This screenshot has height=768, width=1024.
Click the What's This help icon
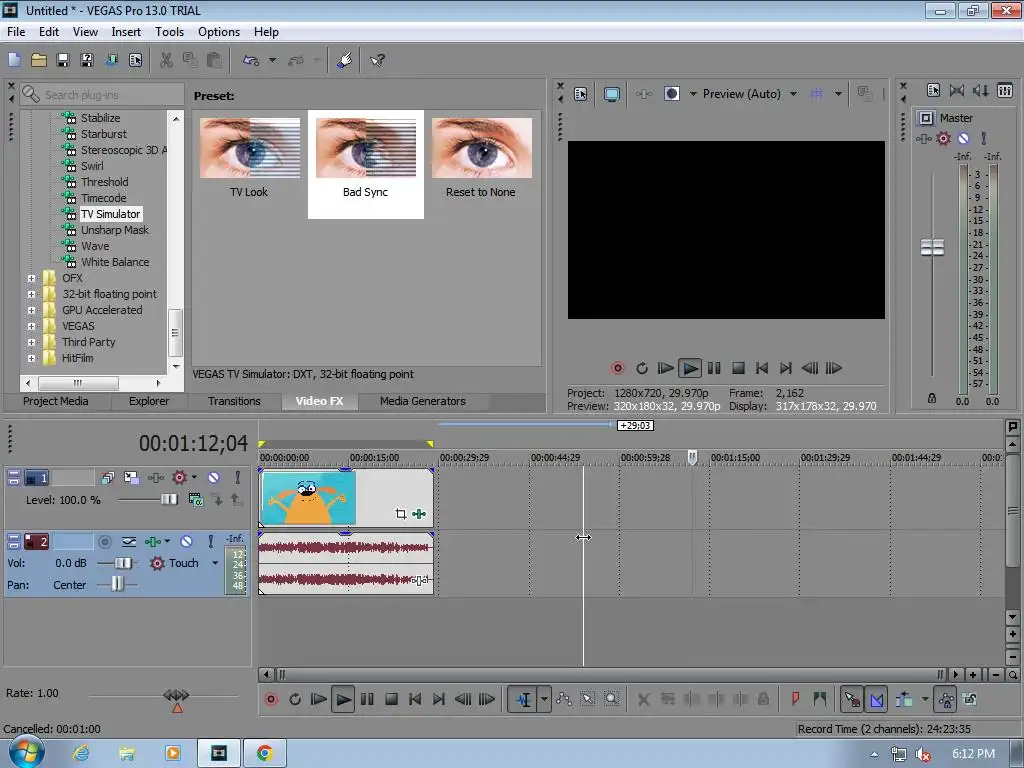[x=377, y=60]
